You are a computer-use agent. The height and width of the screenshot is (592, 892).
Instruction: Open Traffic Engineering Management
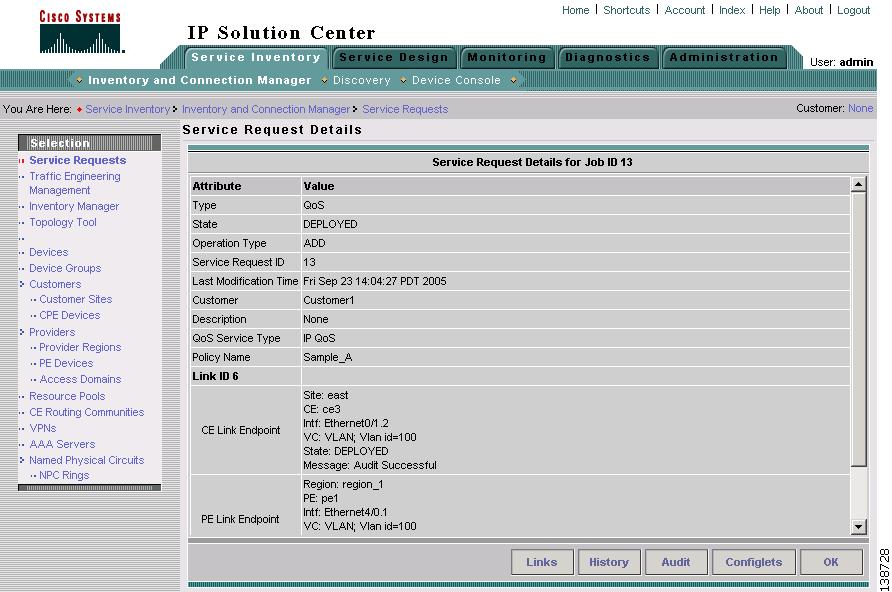click(x=75, y=183)
